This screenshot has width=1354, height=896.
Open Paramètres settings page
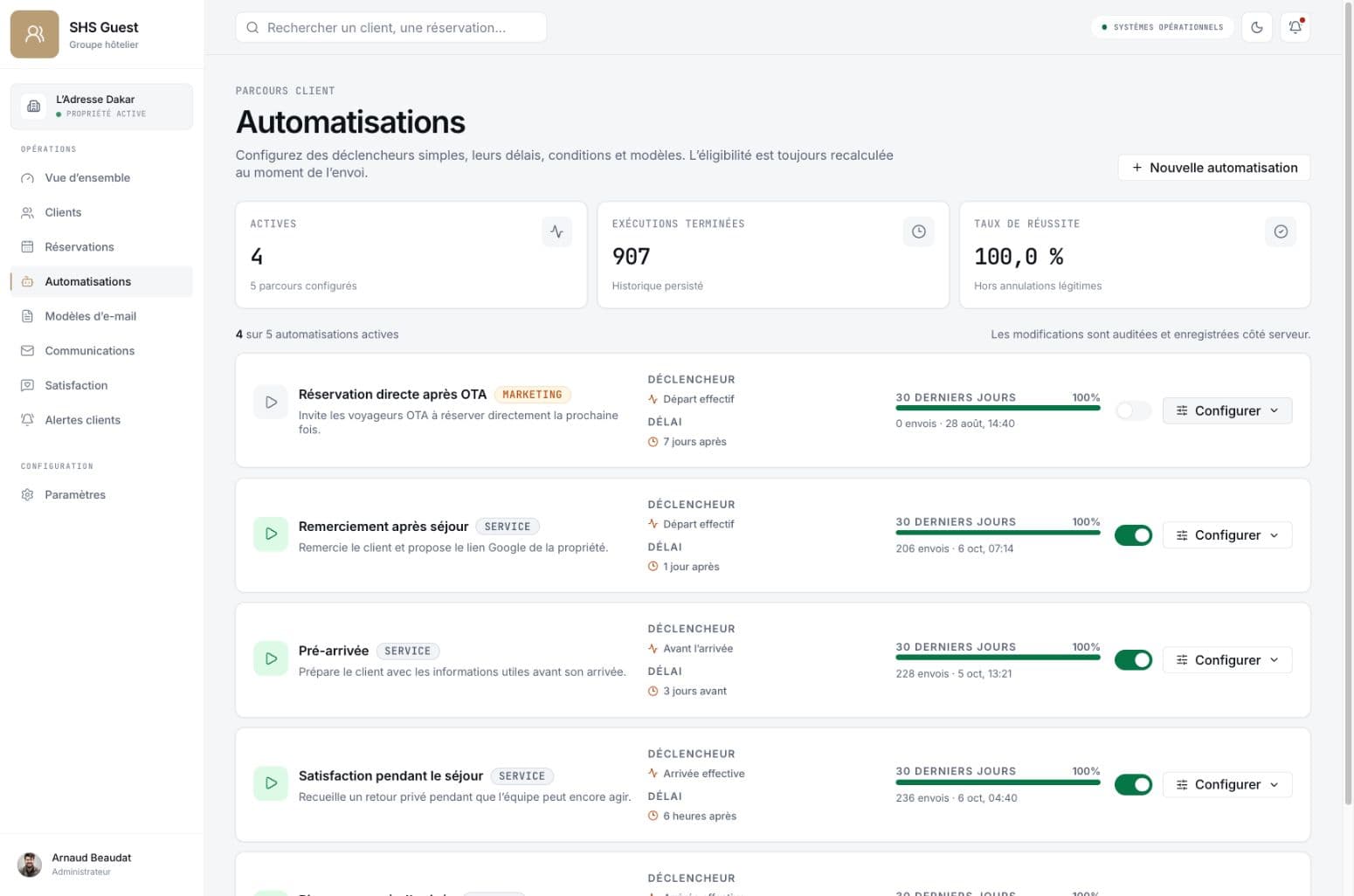(x=101, y=494)
